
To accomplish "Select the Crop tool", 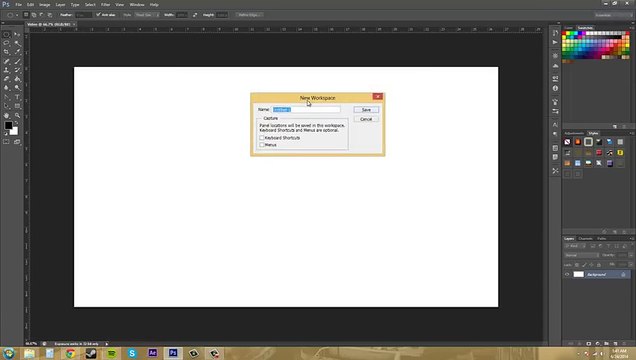I will tap(6, 52).
